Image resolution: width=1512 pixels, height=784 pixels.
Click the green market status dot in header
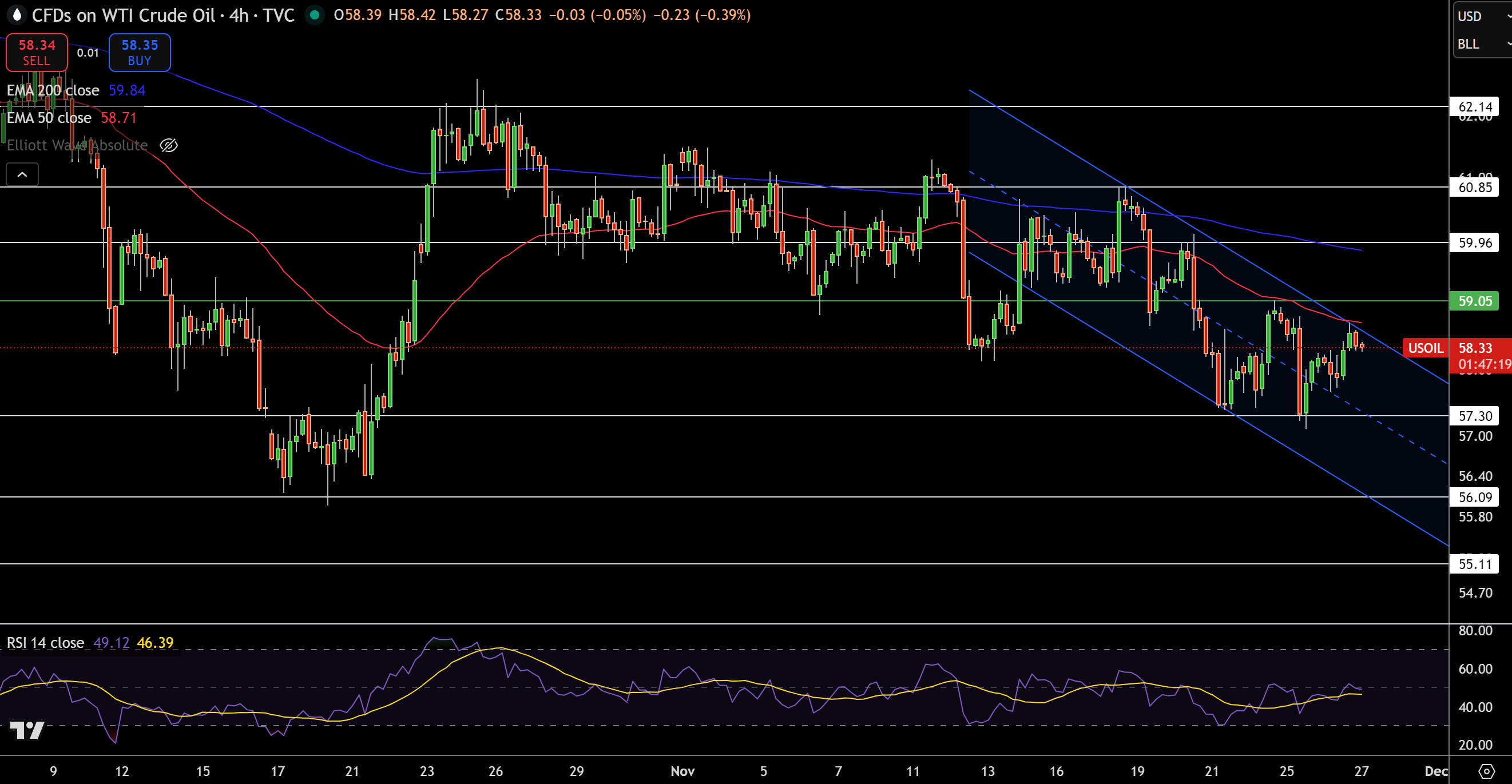point(315,16)
